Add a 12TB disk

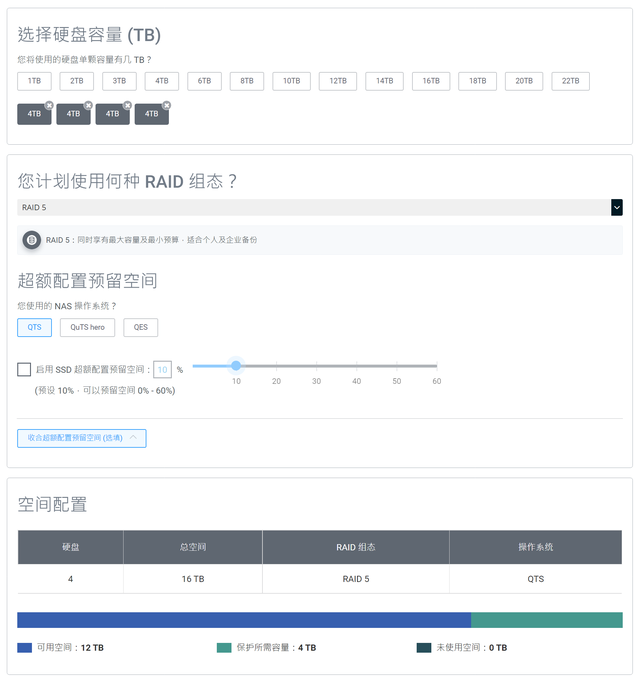click(x=338, y=81)
